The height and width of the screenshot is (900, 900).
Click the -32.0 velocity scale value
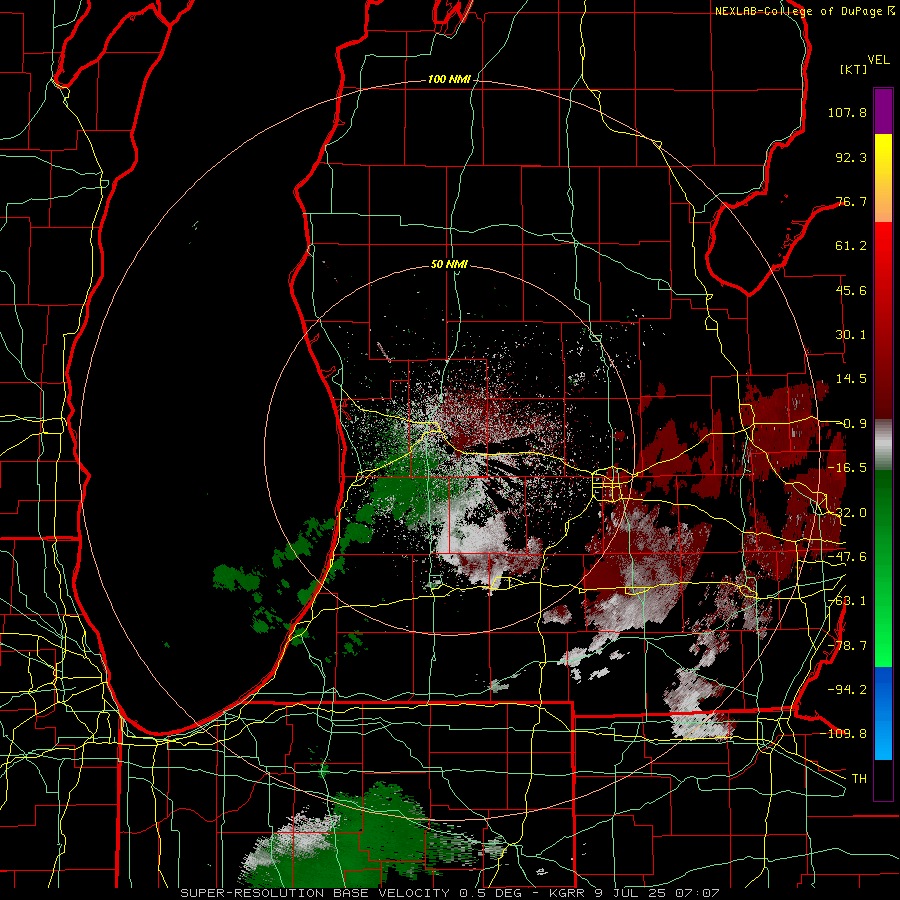847,513
